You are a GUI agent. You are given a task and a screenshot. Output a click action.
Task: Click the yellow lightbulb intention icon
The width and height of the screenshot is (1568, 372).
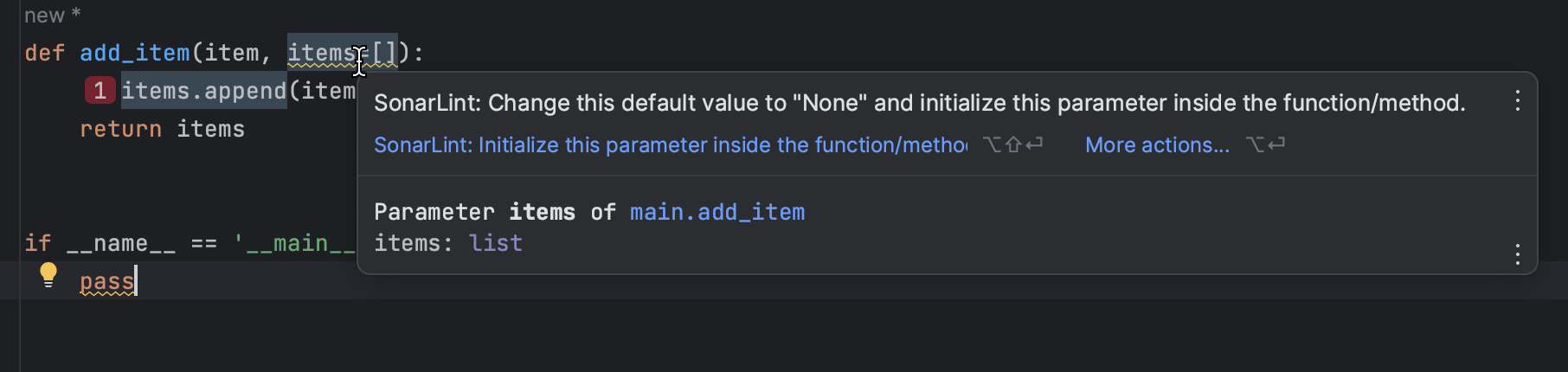click(48, 275)
